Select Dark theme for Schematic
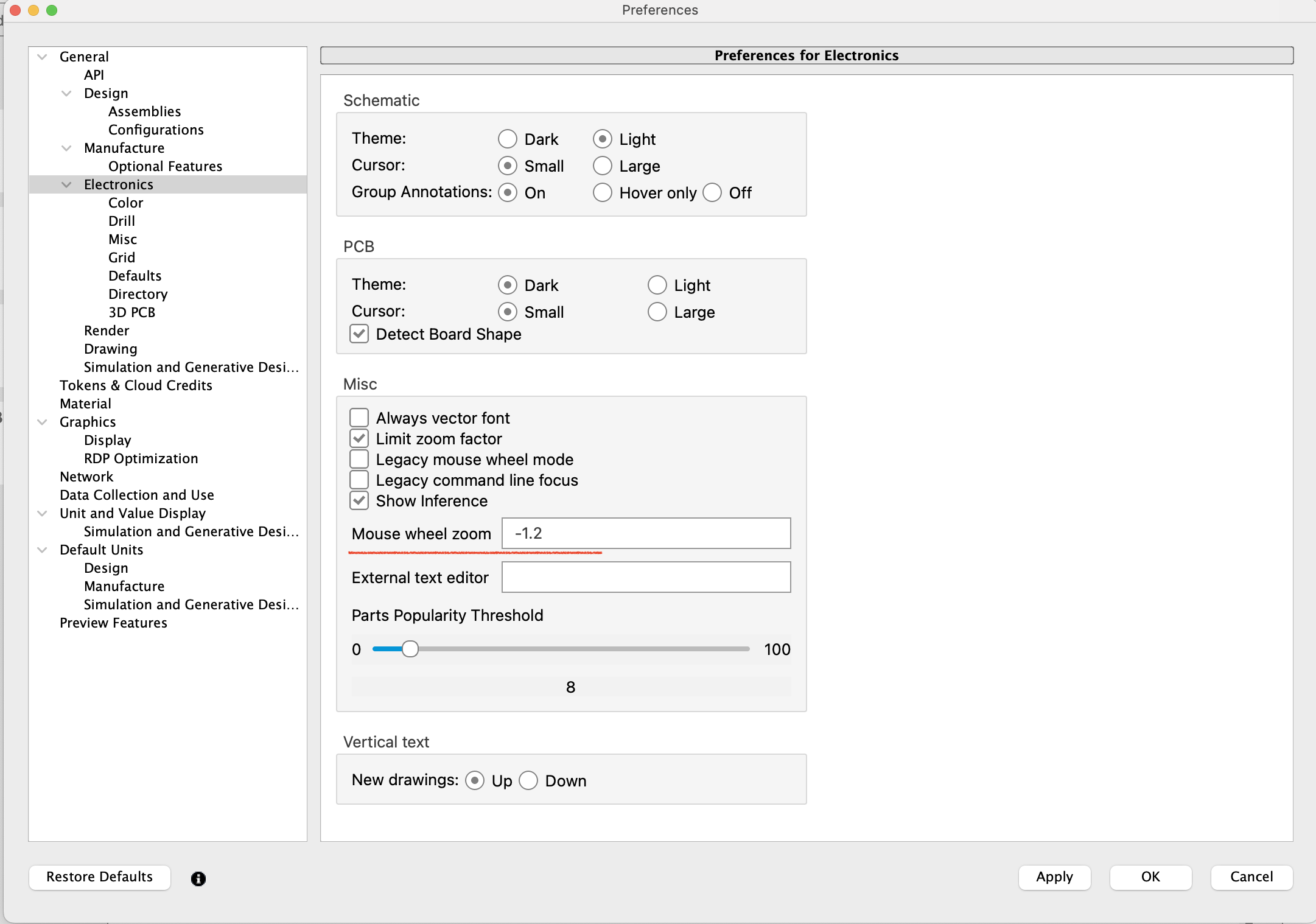Image resolution: width=1316 pixels, height=924 pixels. 507,139
